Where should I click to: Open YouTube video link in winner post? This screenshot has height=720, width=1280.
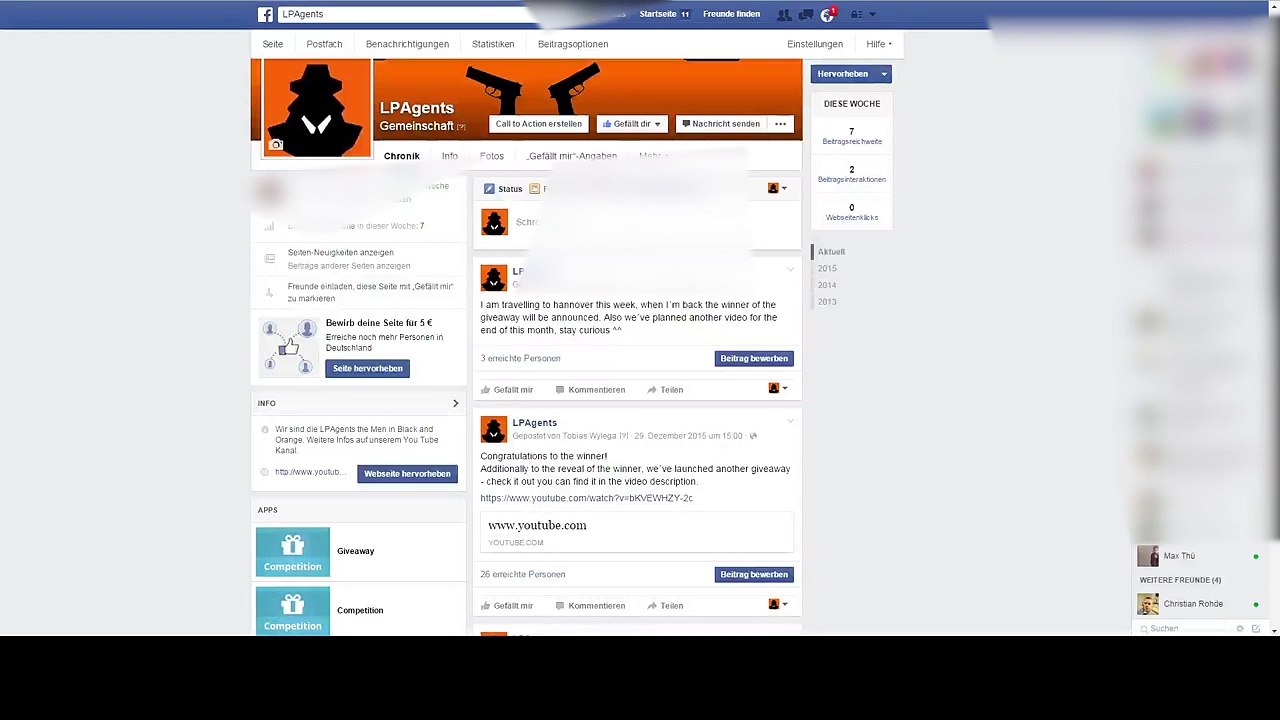(586, 498)
